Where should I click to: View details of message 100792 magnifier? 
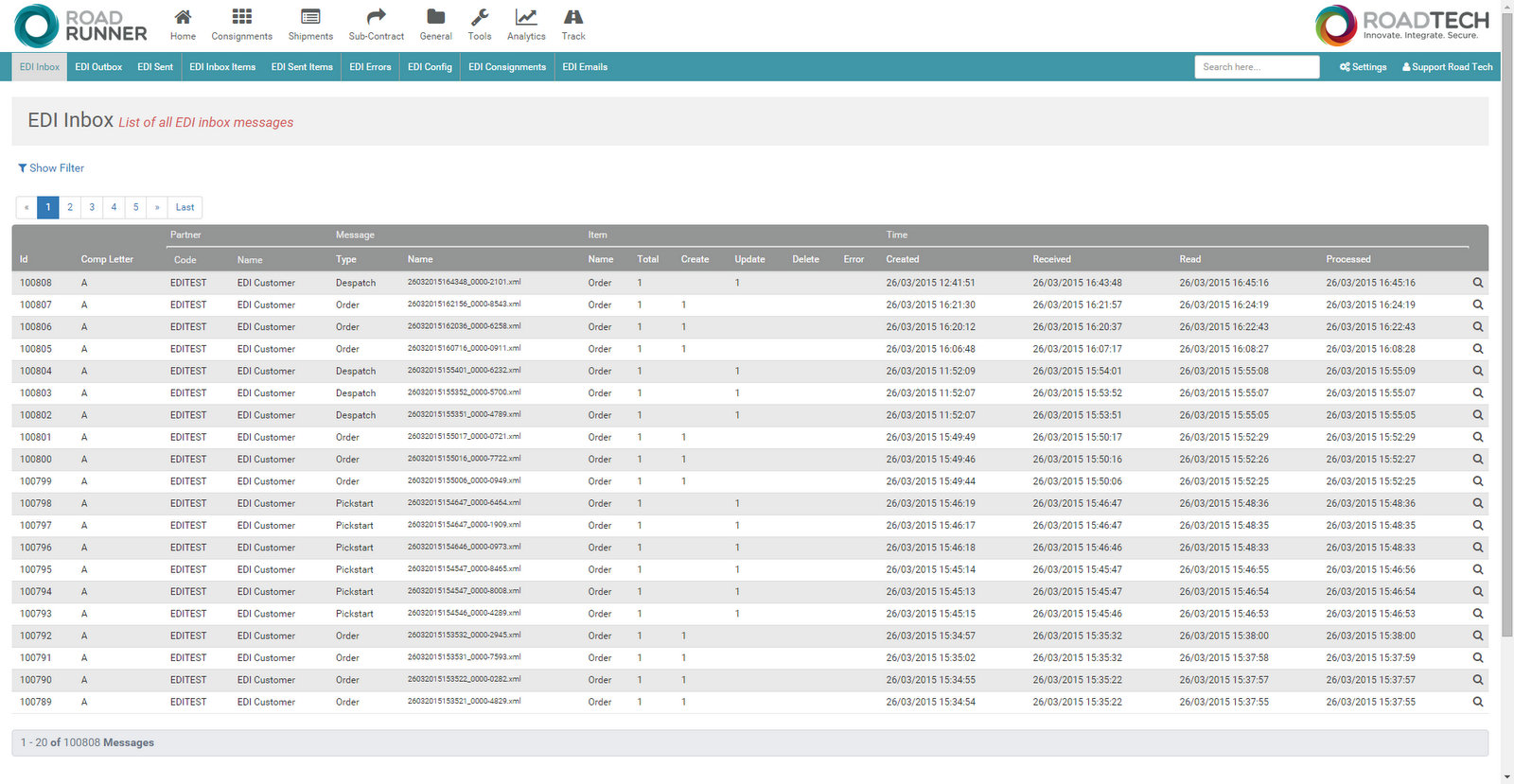(1477, 636)
